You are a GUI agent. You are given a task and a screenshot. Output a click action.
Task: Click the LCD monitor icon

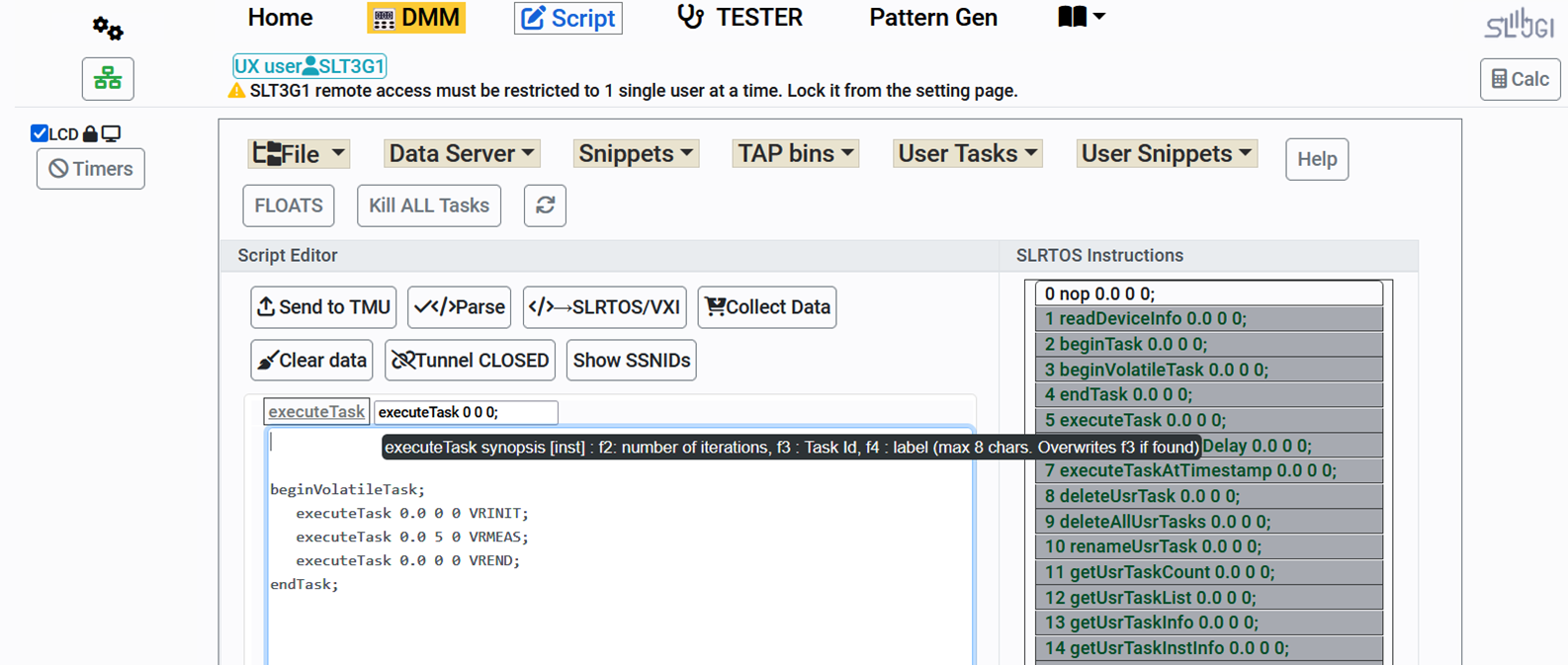[x=112, y=133]
